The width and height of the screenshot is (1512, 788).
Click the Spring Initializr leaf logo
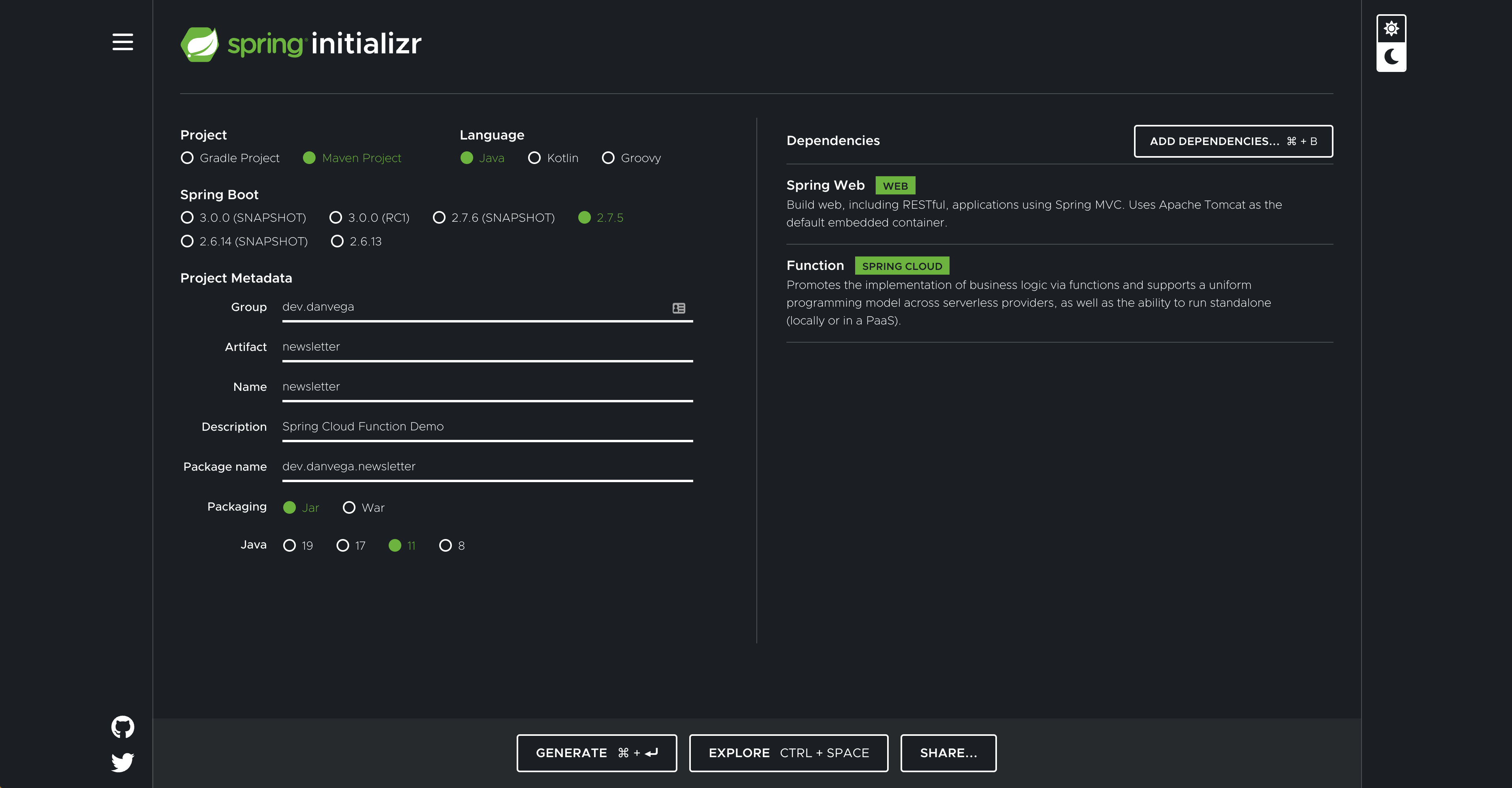pyautogui.click(x=199, y=44)
